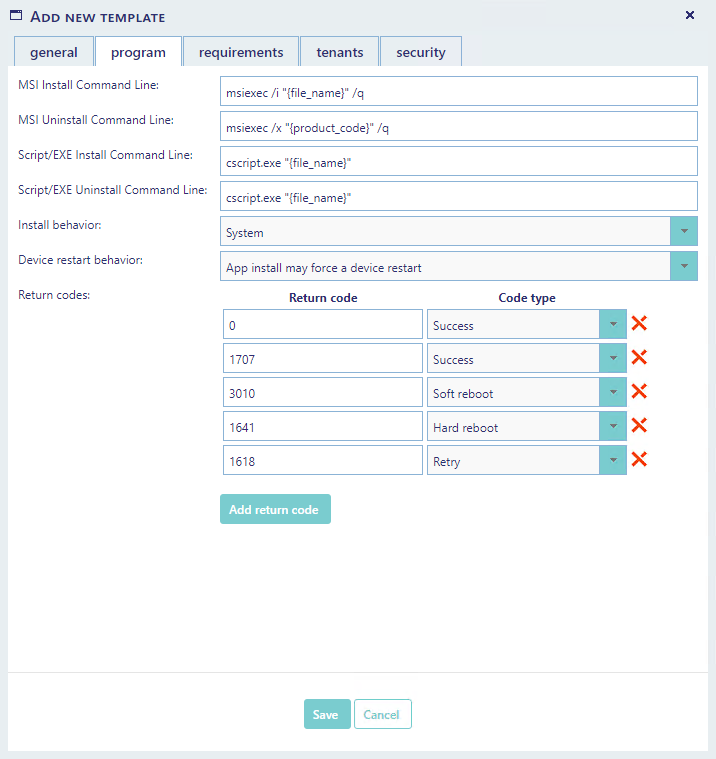Open the Install behavior dropdown
This screenshot has height=759, width=716.
tap(683, 232)
